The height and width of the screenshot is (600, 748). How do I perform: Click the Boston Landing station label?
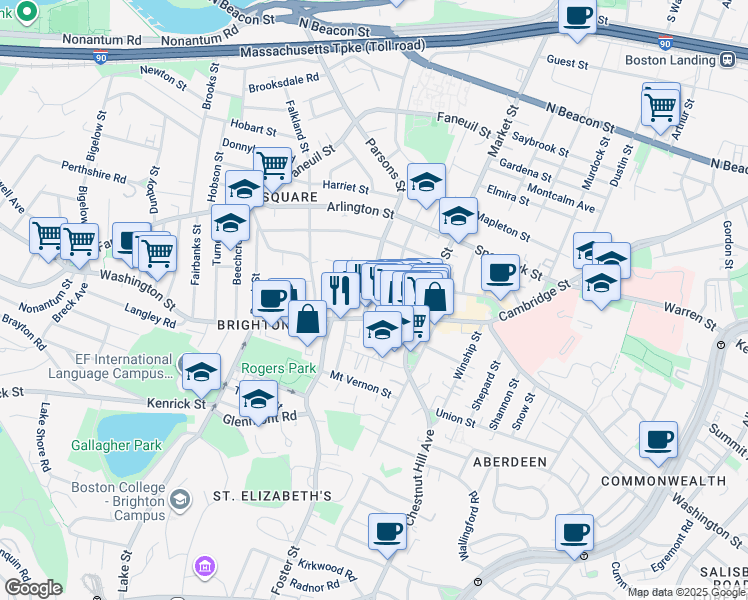tap(670, 60)
